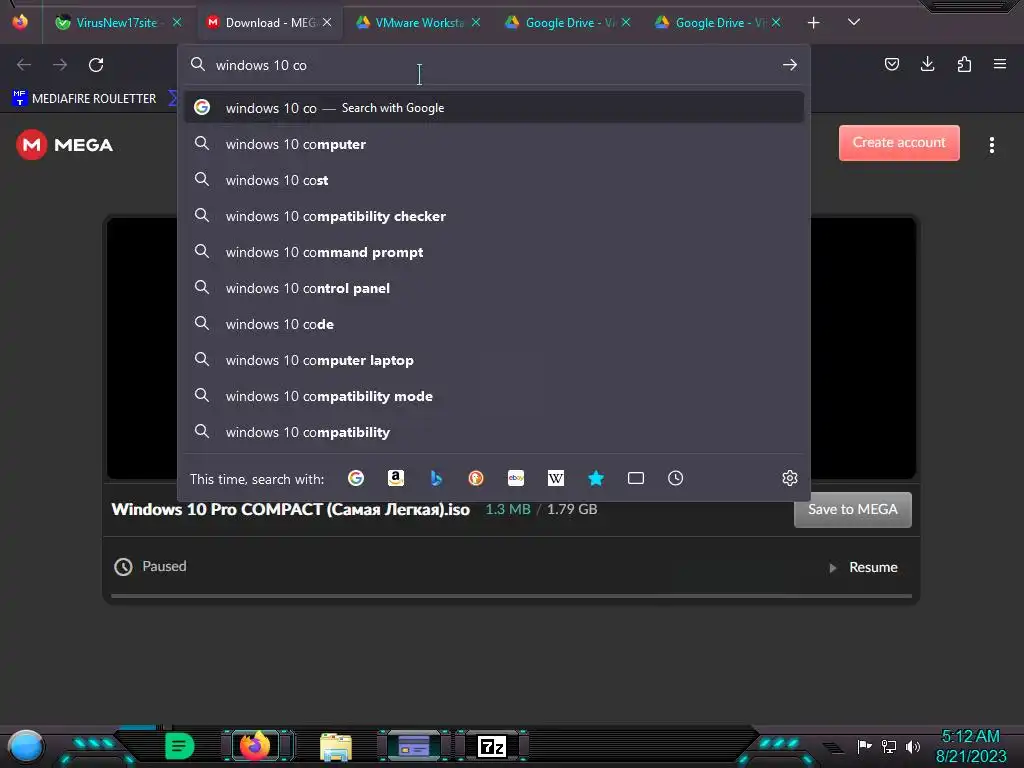Search bookmarks via the star icon
Viewport: 1024px width, 768px height.
tap(596, 478)
